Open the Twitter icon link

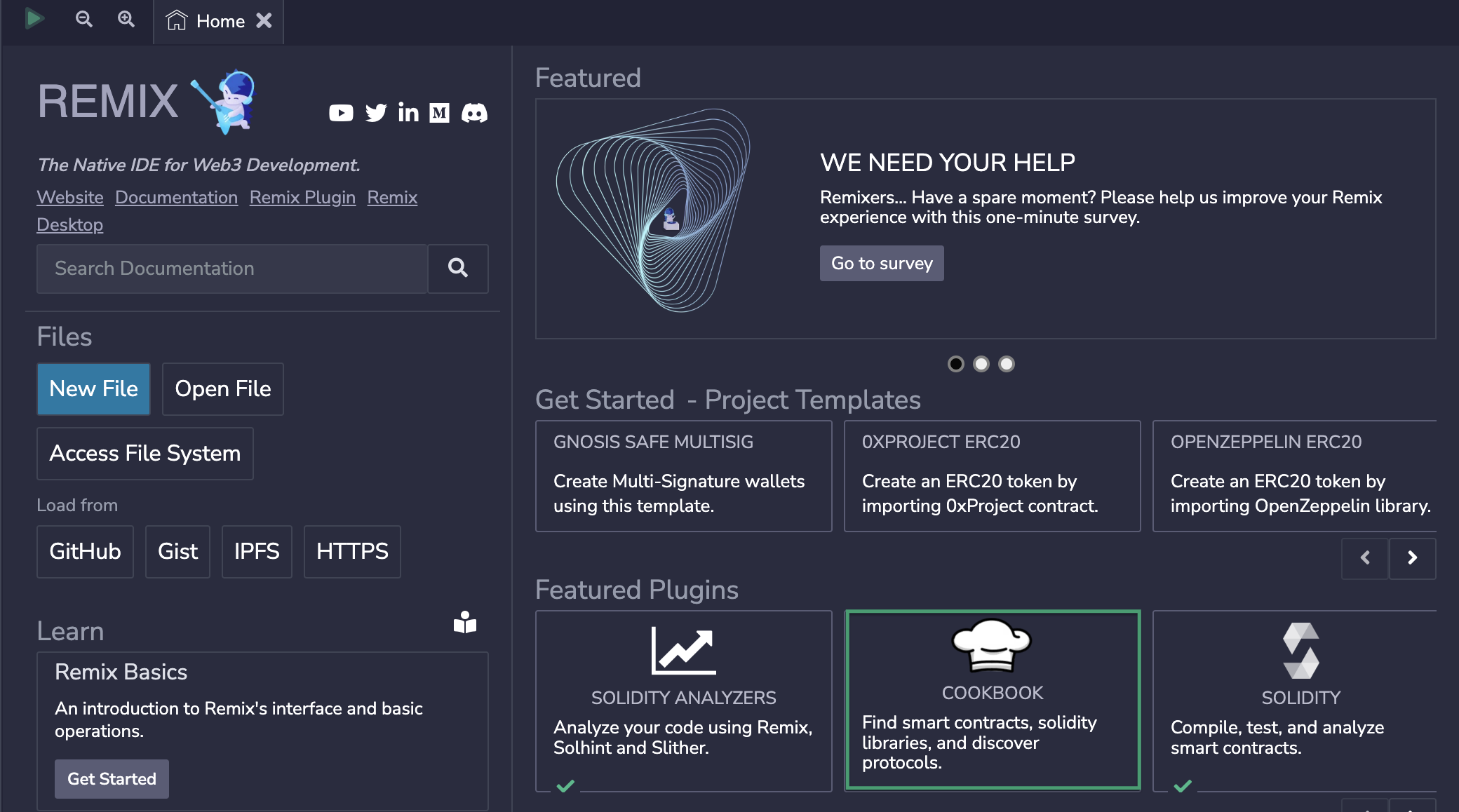(x=375, y=113)
